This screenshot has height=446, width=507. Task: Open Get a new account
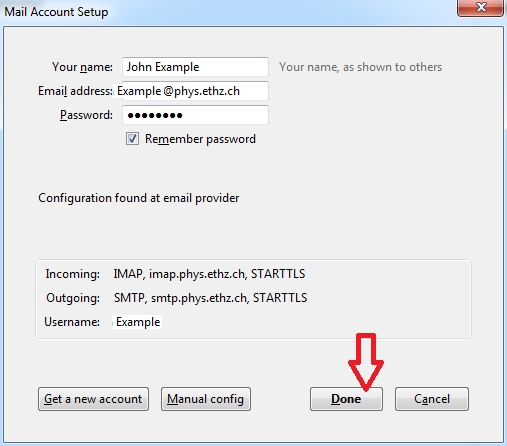(x=93, y=399)
